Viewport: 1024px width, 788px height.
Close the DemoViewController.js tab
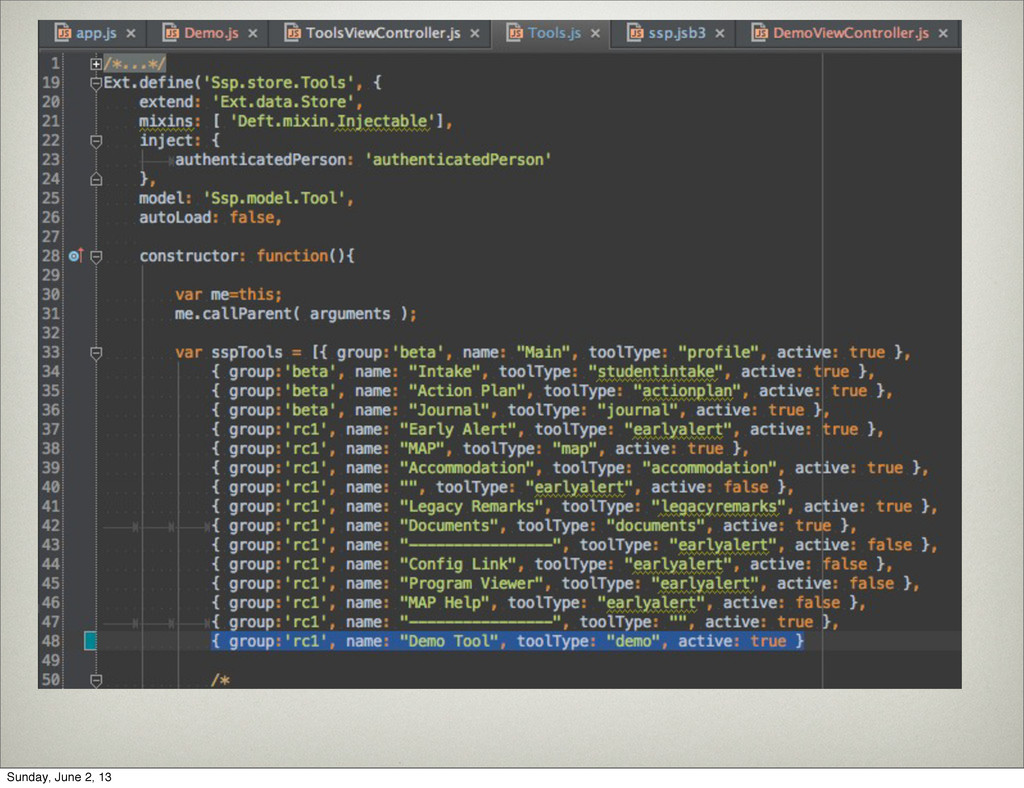coord(943,33)
